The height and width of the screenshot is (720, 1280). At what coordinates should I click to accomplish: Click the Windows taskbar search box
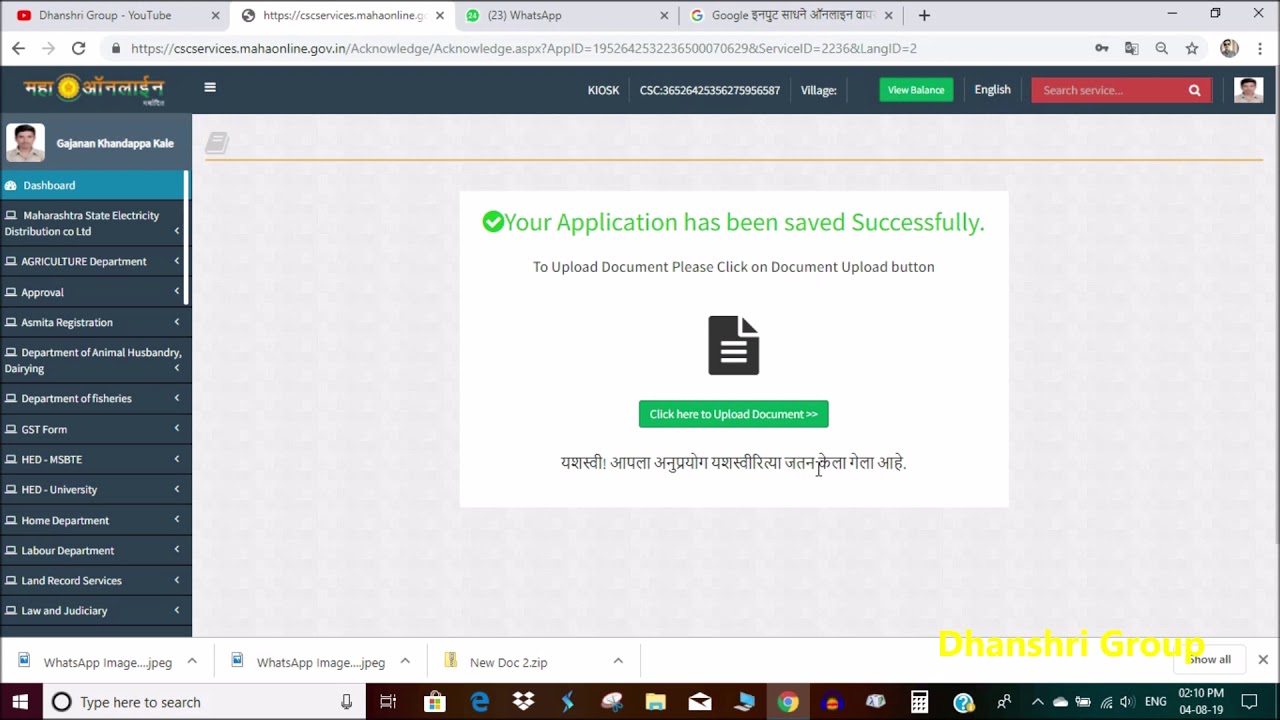pyautogui.click(x=203, y=702)
